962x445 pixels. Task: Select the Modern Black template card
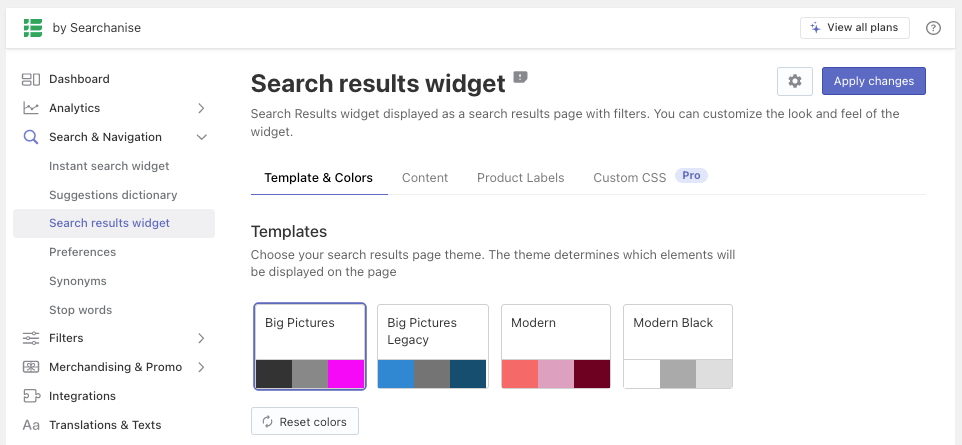click(678, 345)
